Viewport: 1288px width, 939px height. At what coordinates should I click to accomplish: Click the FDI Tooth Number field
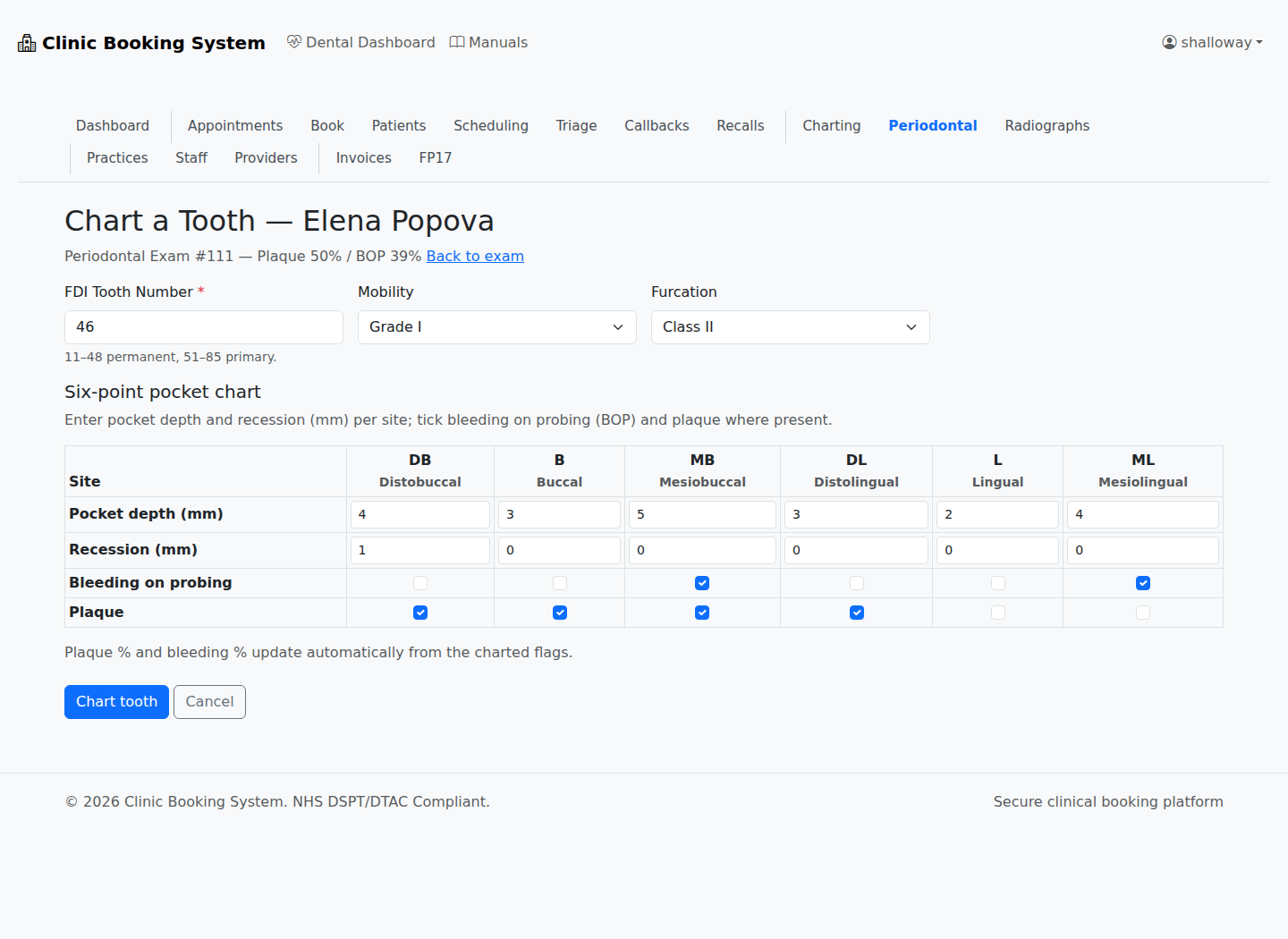tap(204, 327)
